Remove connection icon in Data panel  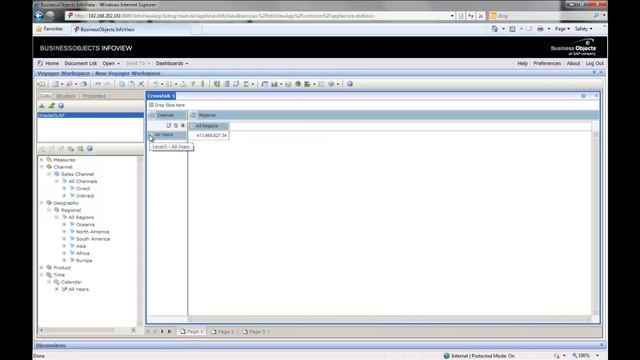pos(51,106)
